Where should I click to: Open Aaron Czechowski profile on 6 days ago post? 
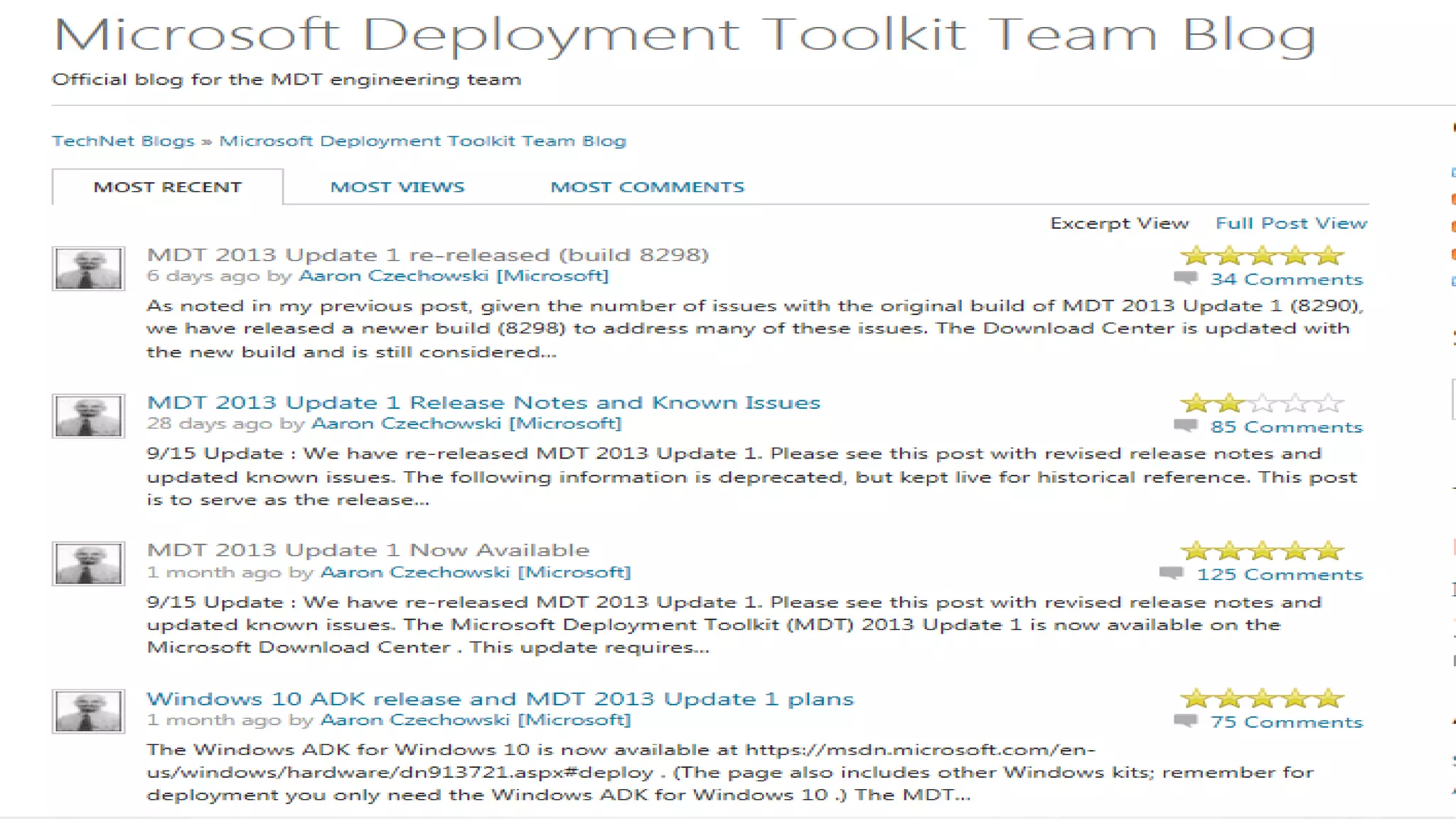point(454,276)
